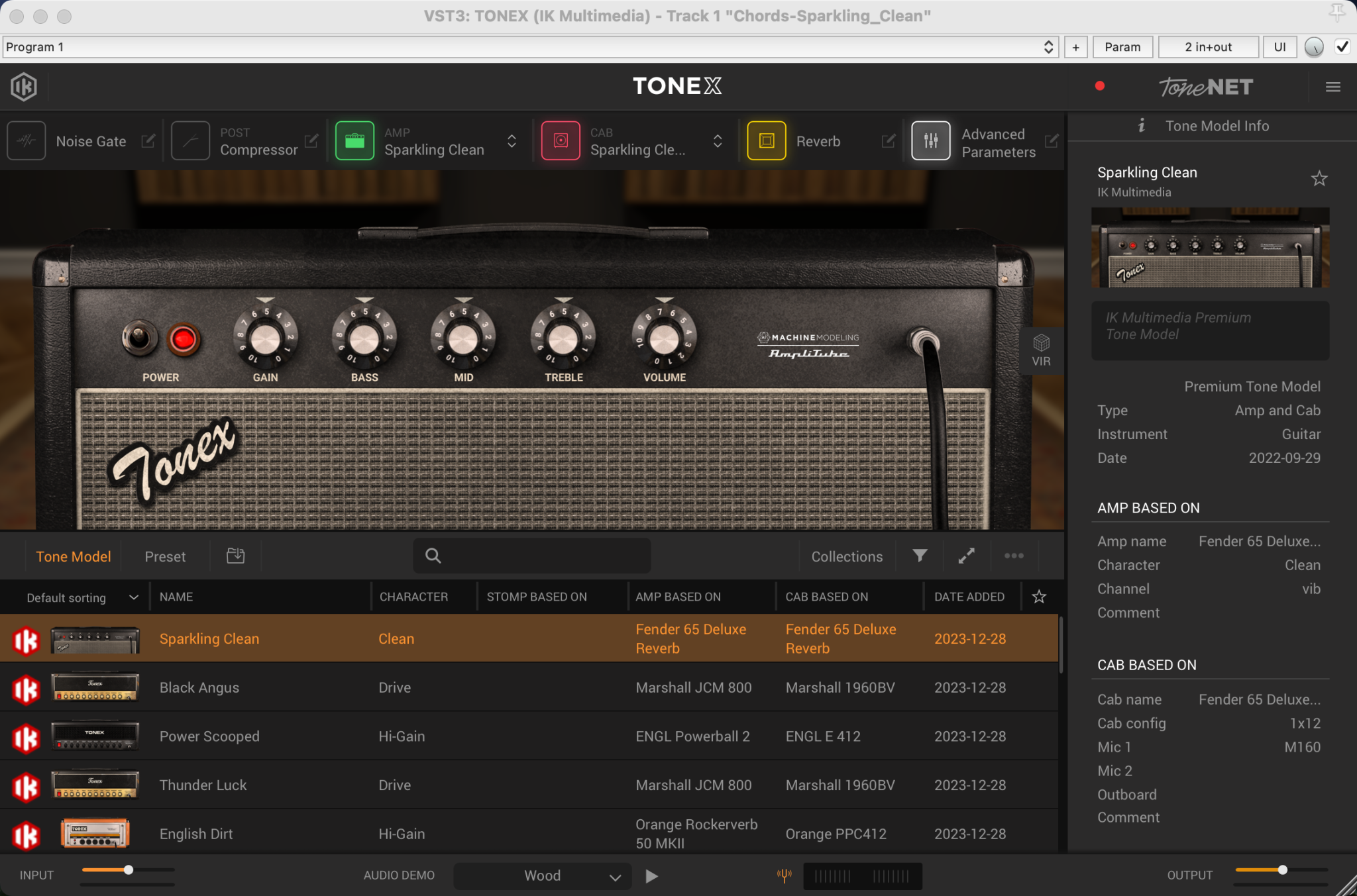Open AMP Sparkling Clean model selector arrows
1357x896 pixels.
tap(512, 141)
